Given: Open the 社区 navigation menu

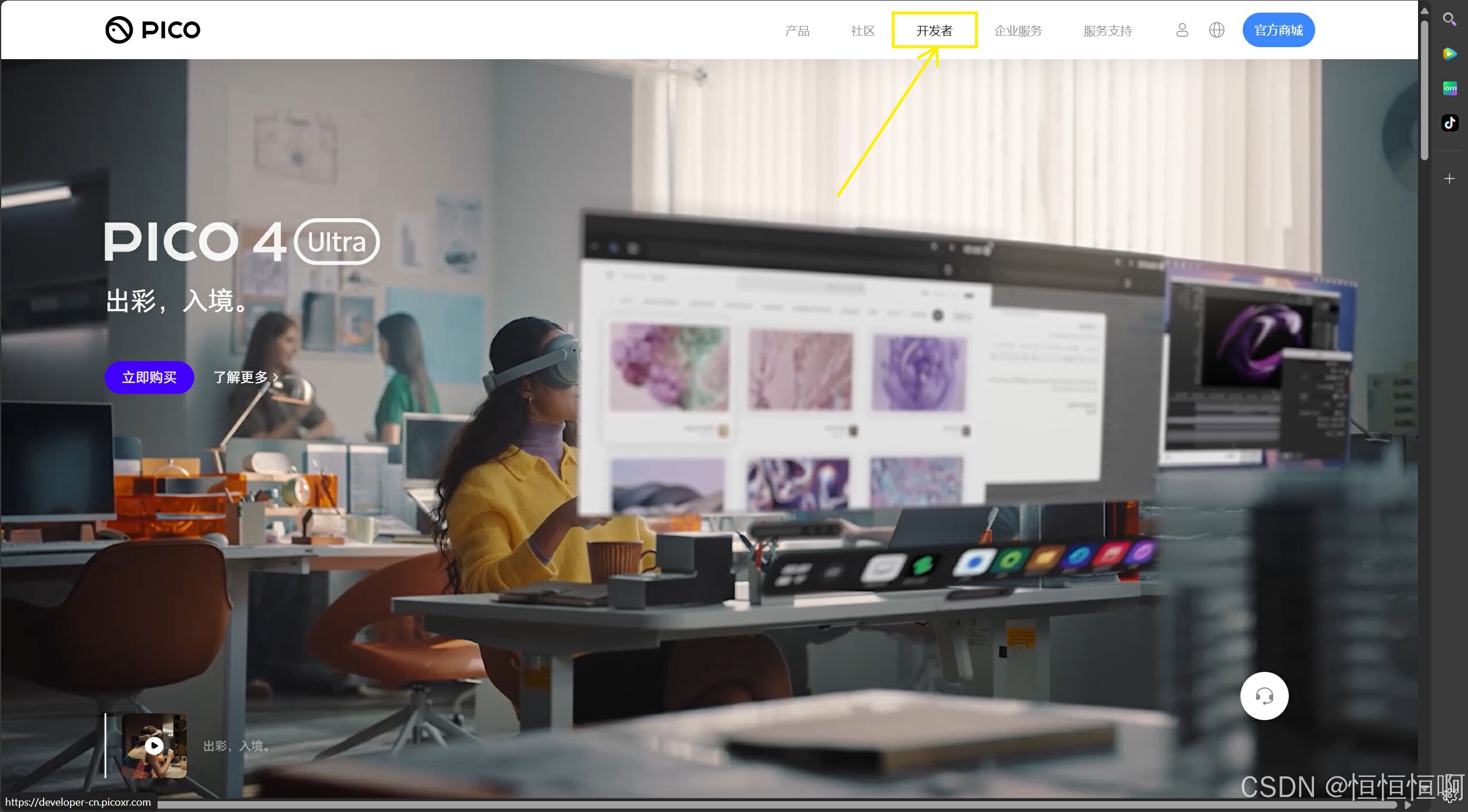Looking at the screenshot, I should (862, 30).
